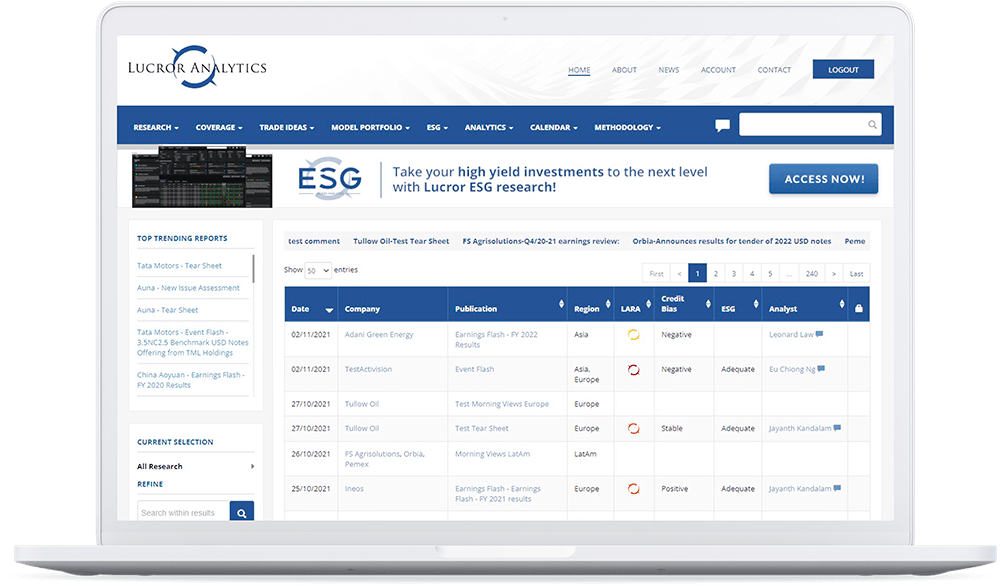The image size is (1000, 586).
Task: Expand the All Research selection arrow
Action: [x=253, y=466]
